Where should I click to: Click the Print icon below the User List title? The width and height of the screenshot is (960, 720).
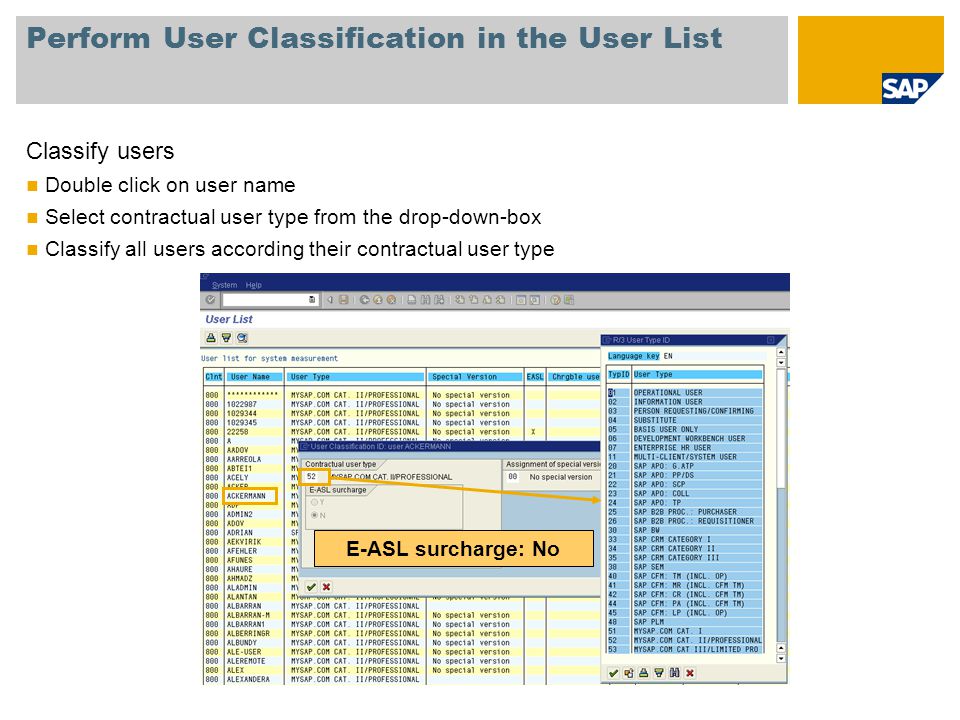click(211, 338)
